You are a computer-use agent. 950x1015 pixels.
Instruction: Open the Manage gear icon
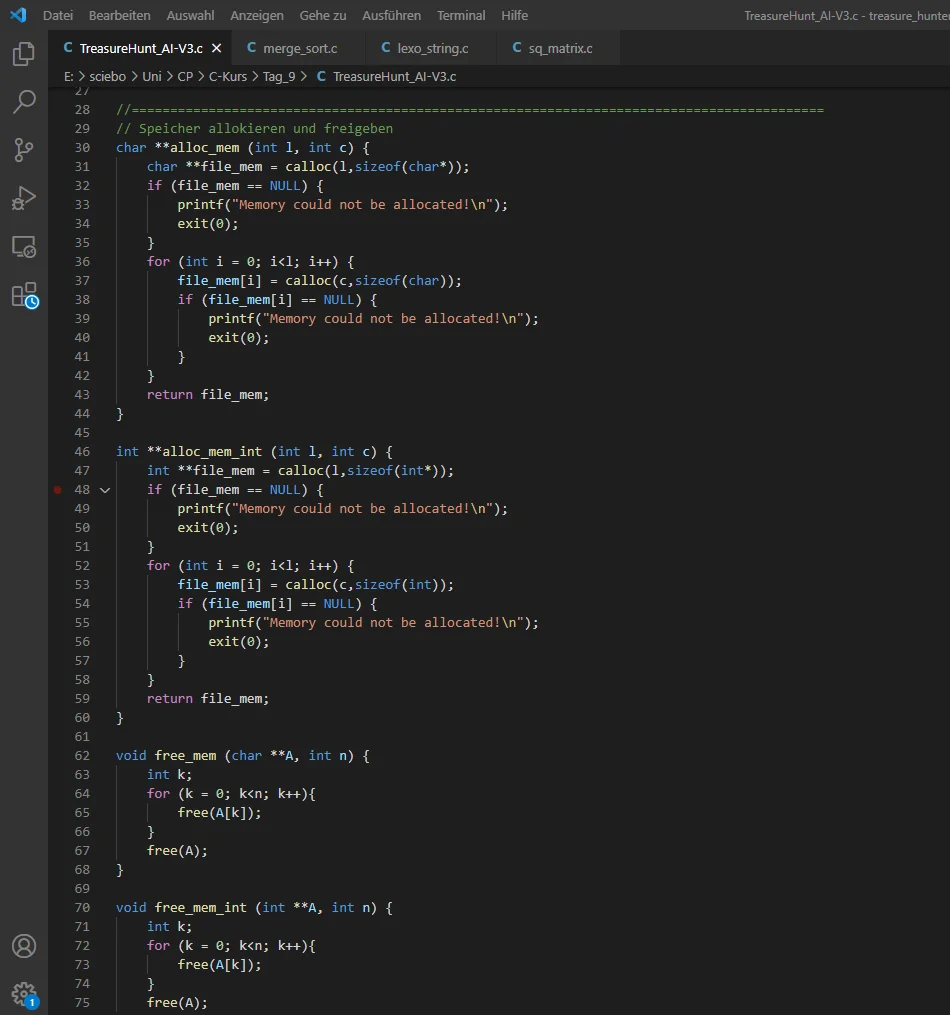point(24,993)
